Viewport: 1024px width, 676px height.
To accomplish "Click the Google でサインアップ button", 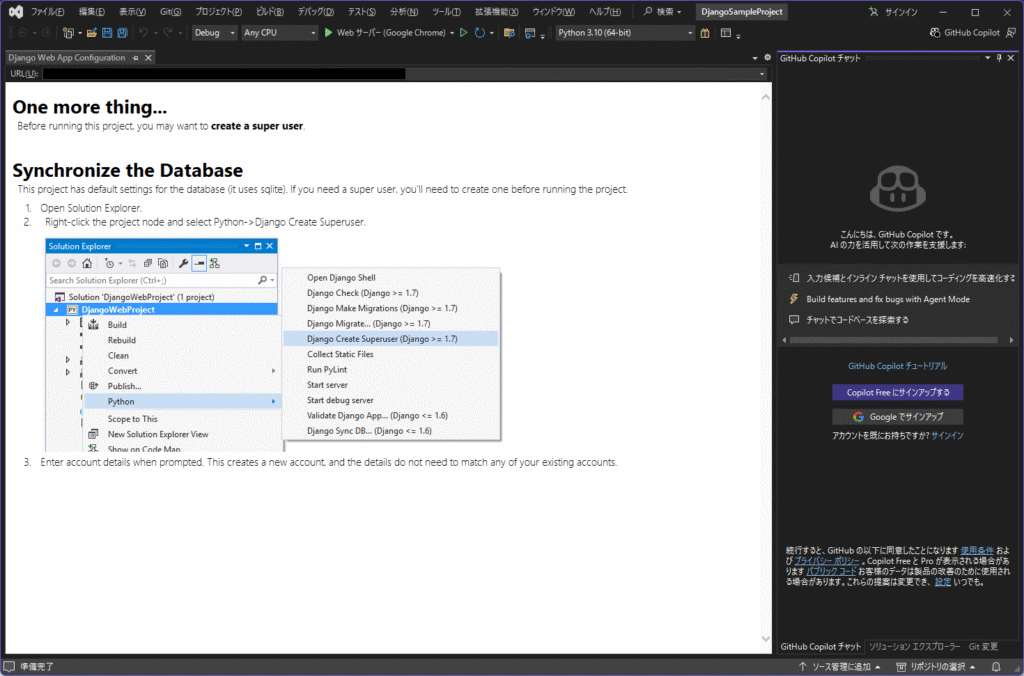I will coord(898,416).
